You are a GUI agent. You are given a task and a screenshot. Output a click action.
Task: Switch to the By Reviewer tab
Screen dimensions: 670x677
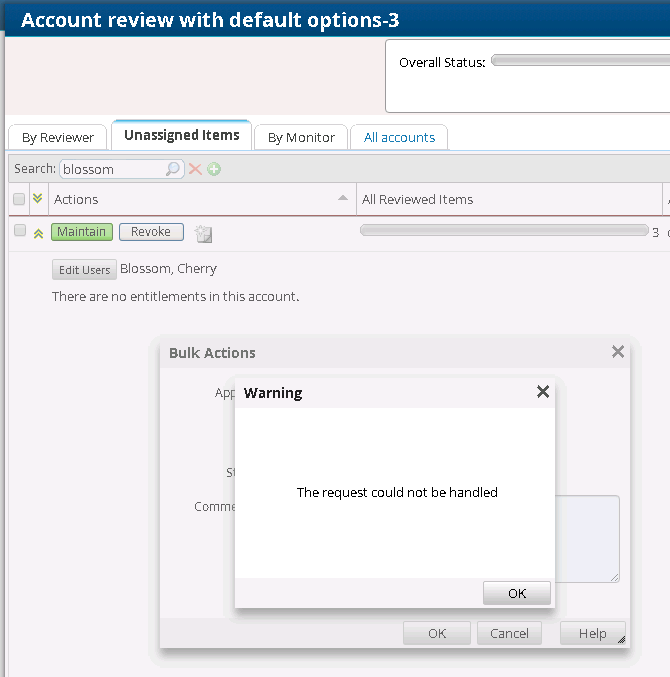coord(58,138)
